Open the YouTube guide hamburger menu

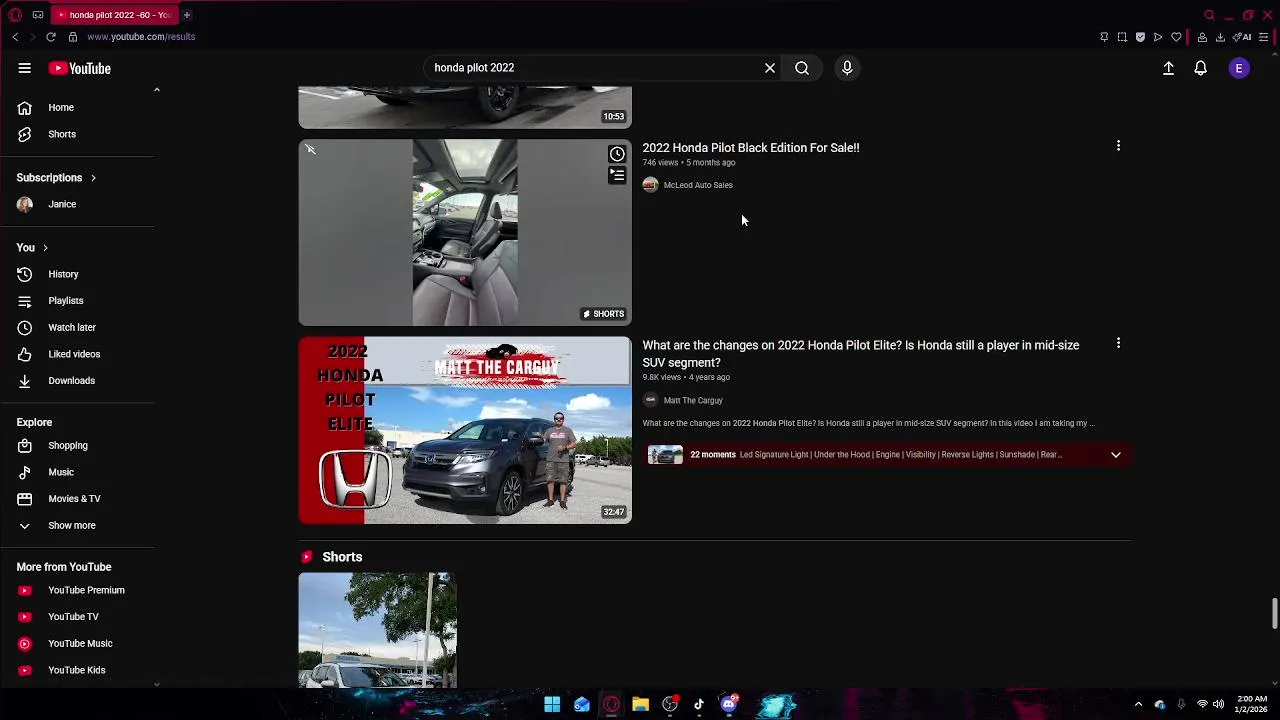point(24,68)
